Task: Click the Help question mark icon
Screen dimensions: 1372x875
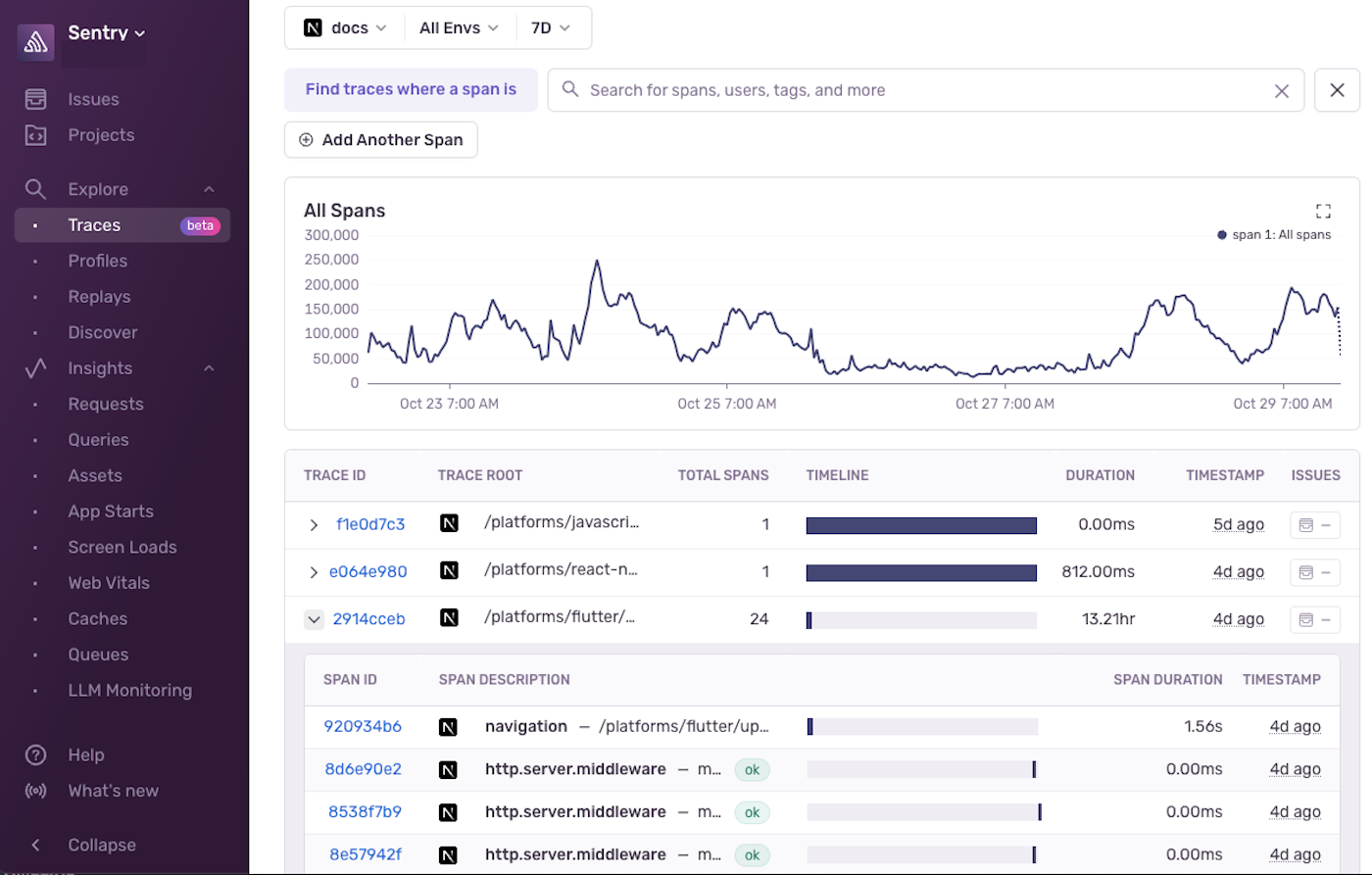Action: 35,754
